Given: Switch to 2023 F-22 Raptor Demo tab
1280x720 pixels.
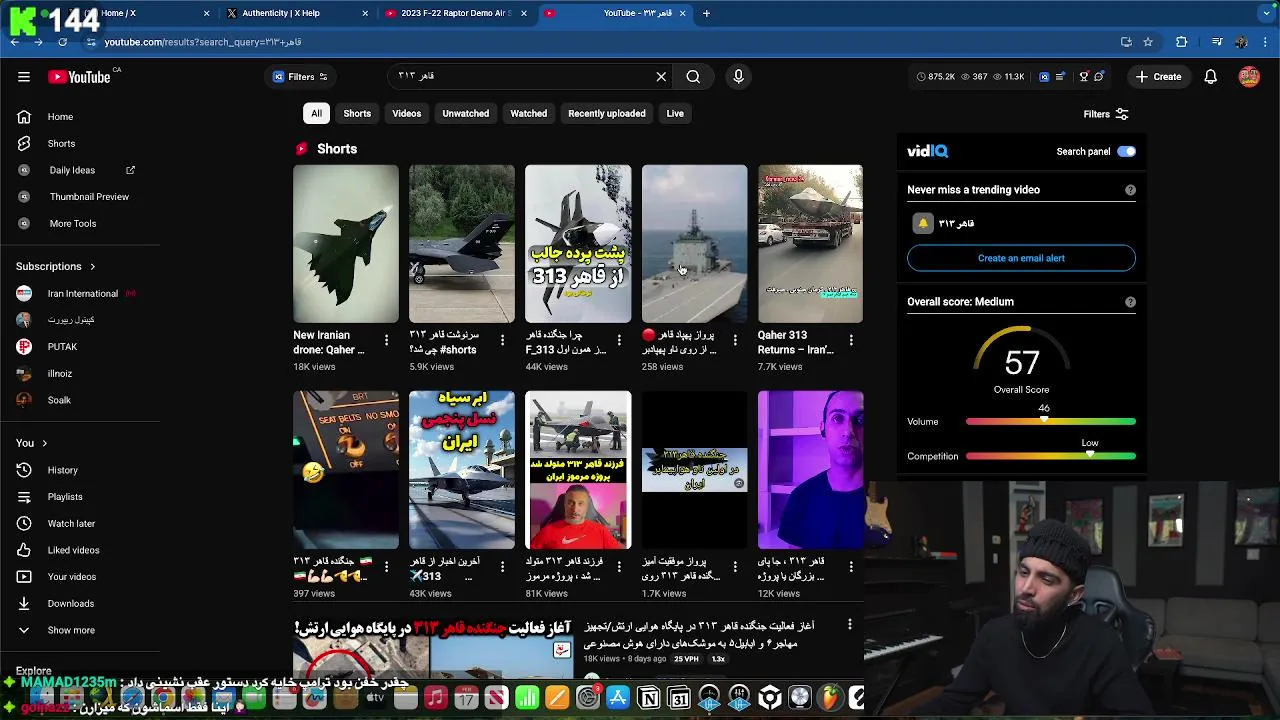Looking at the screenshot, I should pos(455,13).
